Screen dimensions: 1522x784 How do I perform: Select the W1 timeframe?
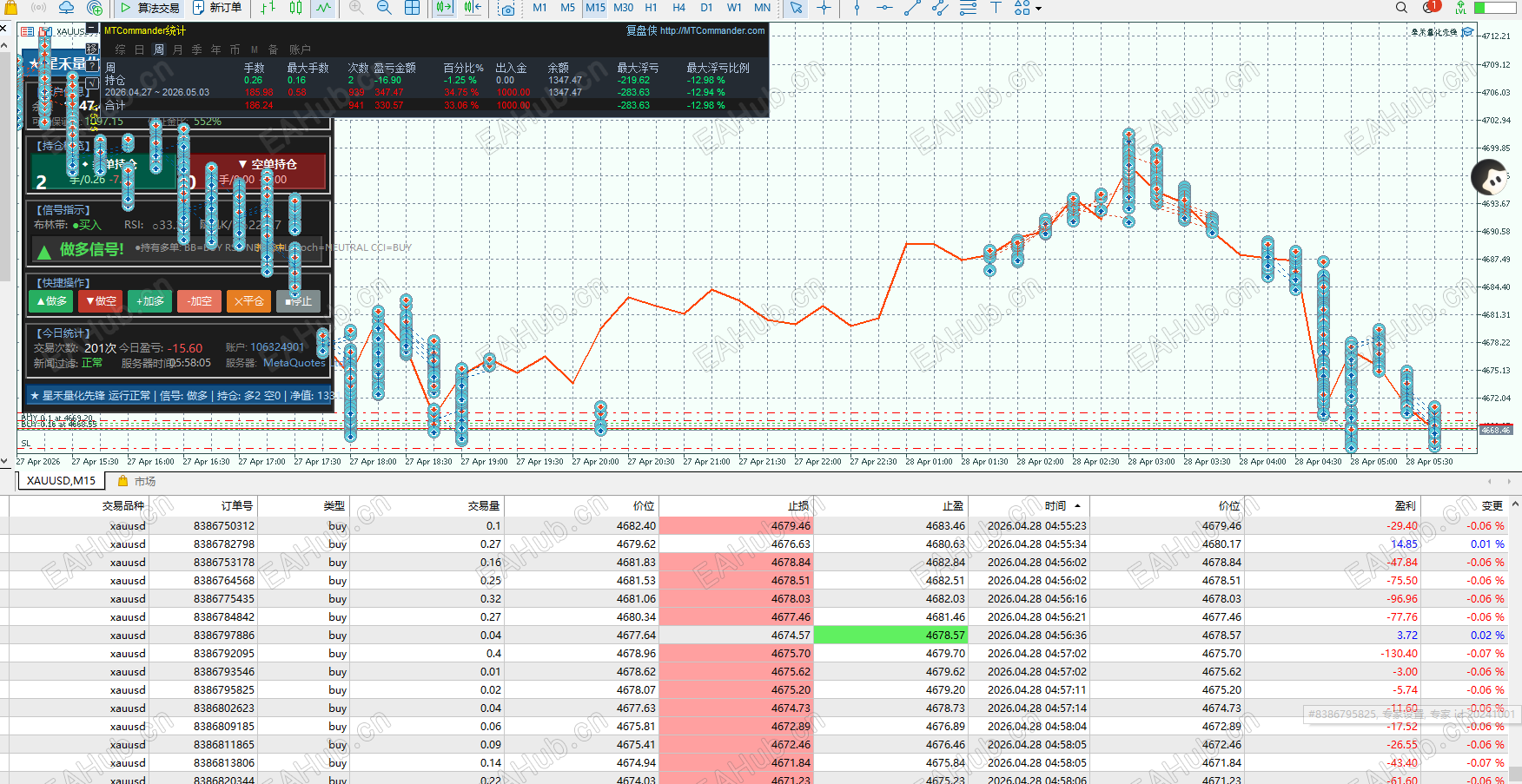pyautogui.click(x=734, y=8)
